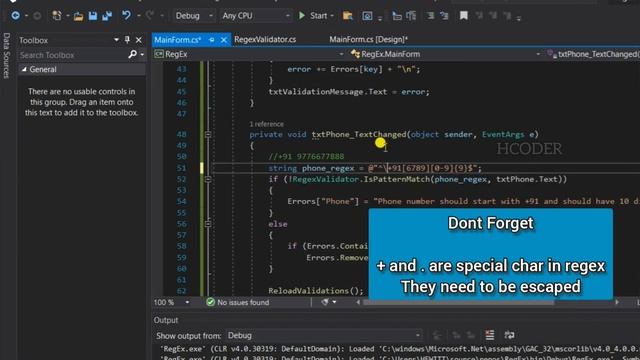This screenshot has height=360, width=640.
Task: Click the Increase Indent toolbar icon
Action: [411, 16]
